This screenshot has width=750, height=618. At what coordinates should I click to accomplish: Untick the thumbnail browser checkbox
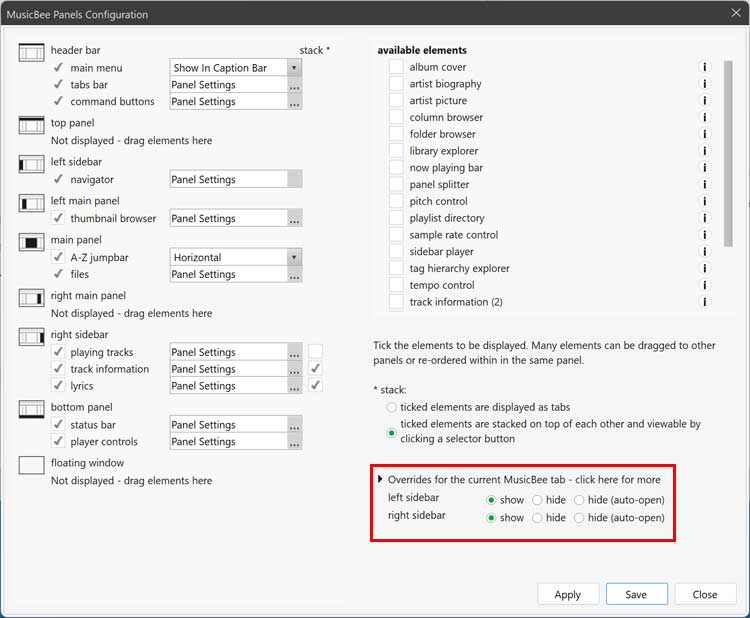point(58,218)
